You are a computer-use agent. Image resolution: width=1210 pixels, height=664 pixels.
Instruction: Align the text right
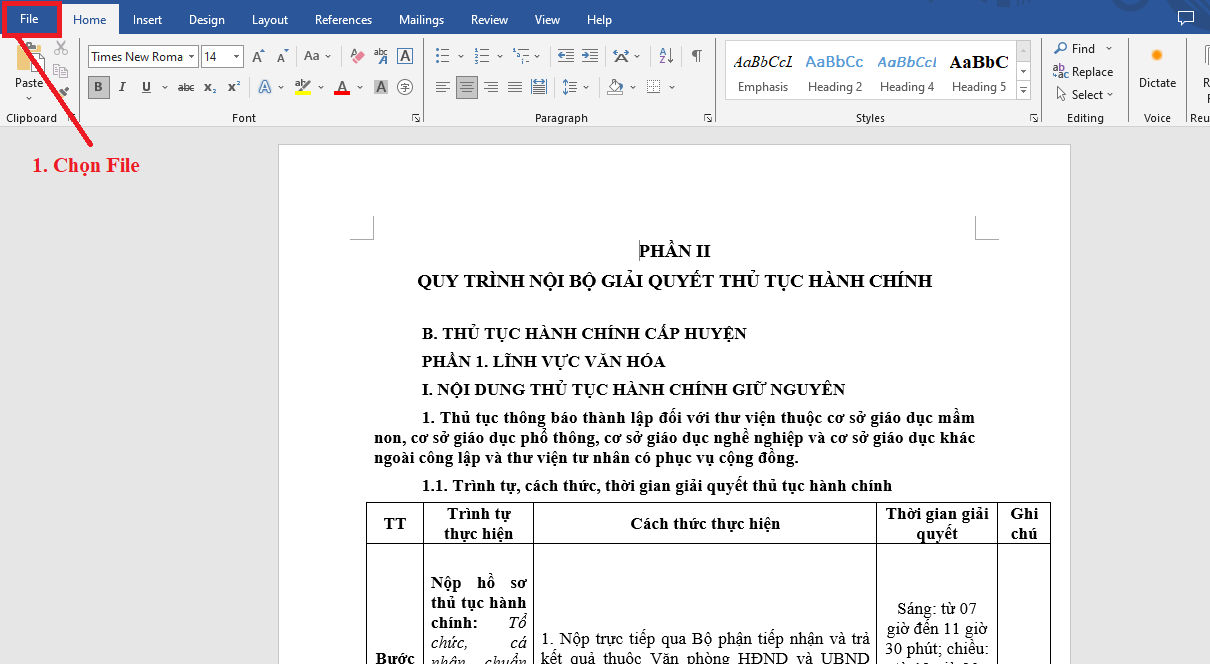pyautogui.click(x=491, y=87)
